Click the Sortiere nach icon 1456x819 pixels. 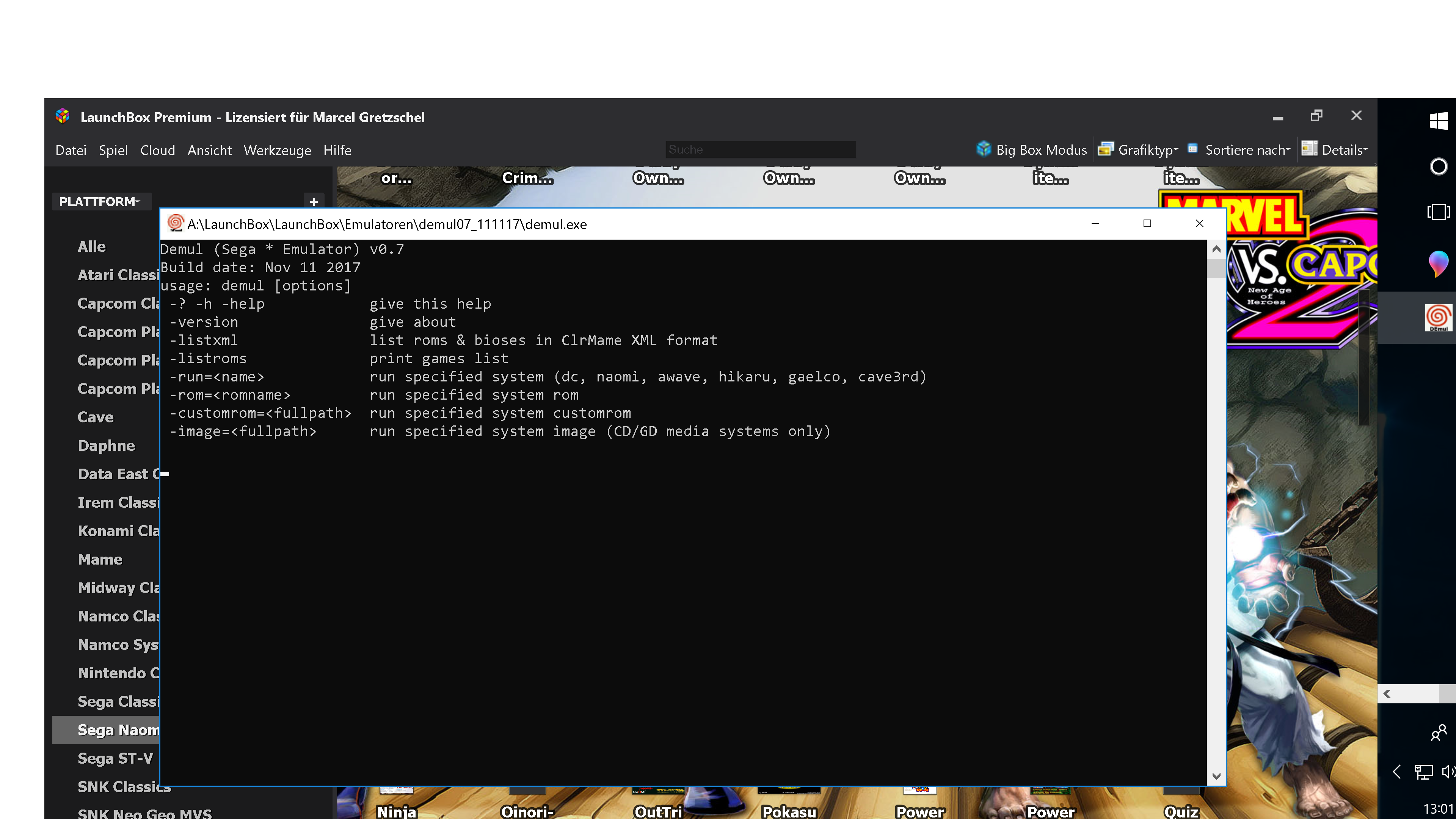pos(1192,149)
